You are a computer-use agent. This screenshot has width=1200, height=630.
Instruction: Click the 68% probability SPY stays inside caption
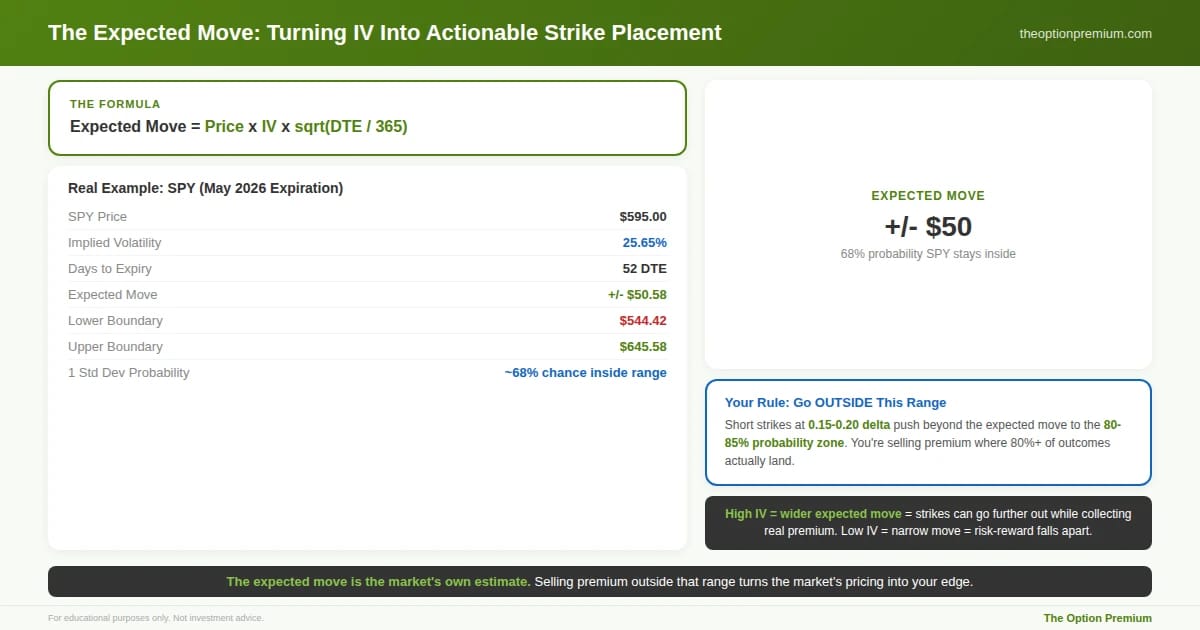(928, 254)
